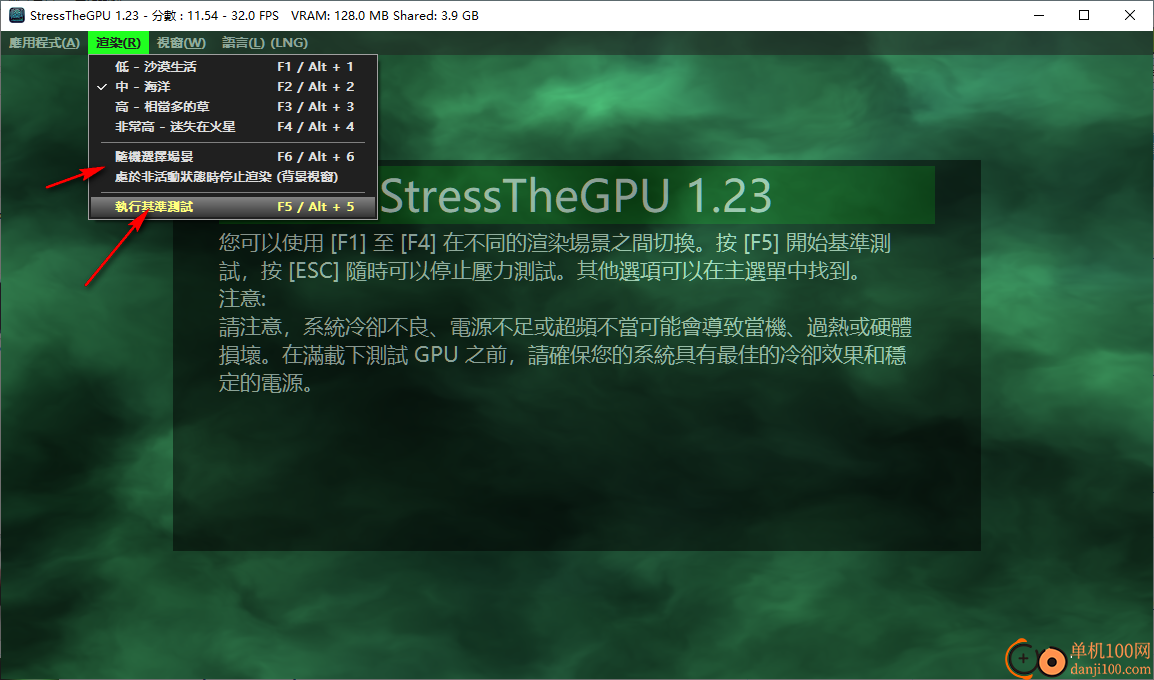Open the 應用程式(A) menu

tap(44, 43)
